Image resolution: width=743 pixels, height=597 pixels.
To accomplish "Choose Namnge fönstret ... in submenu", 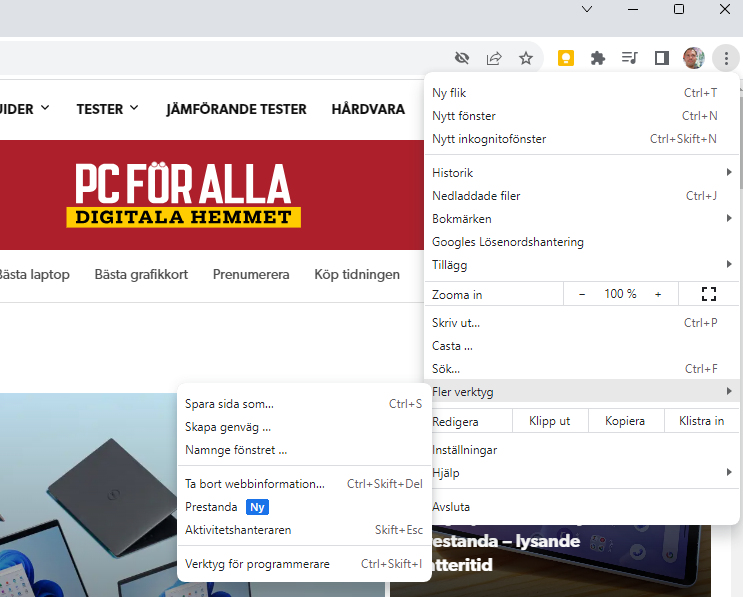I will tap(304, 450).
